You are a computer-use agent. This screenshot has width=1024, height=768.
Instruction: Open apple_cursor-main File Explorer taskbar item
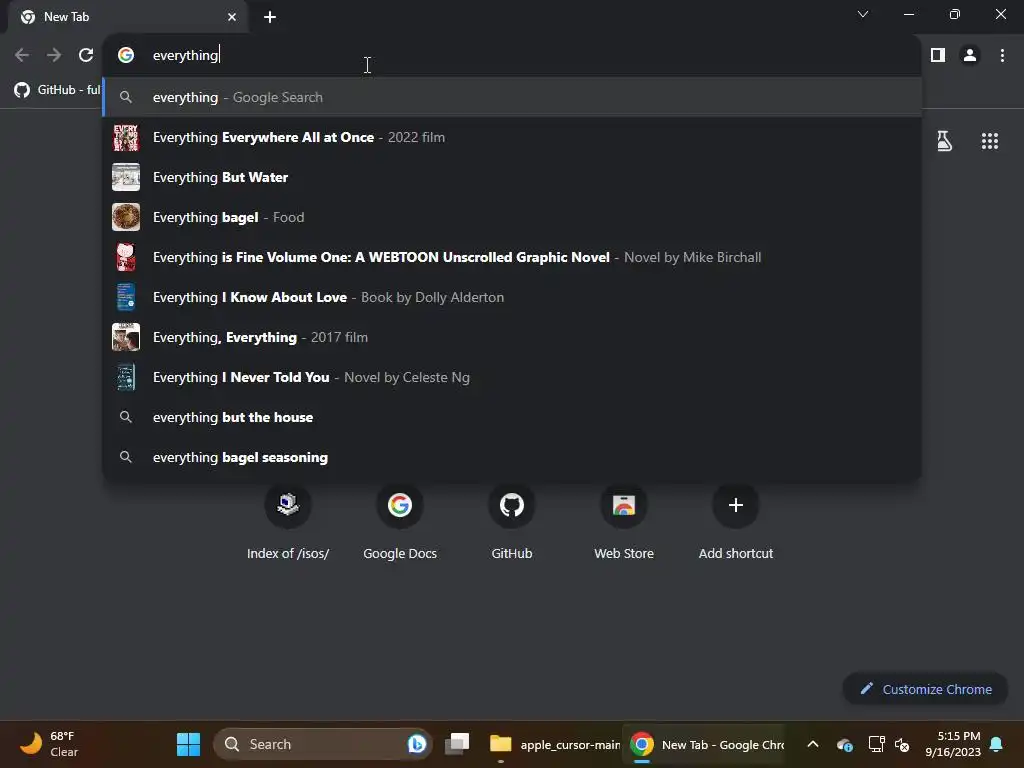554,744
